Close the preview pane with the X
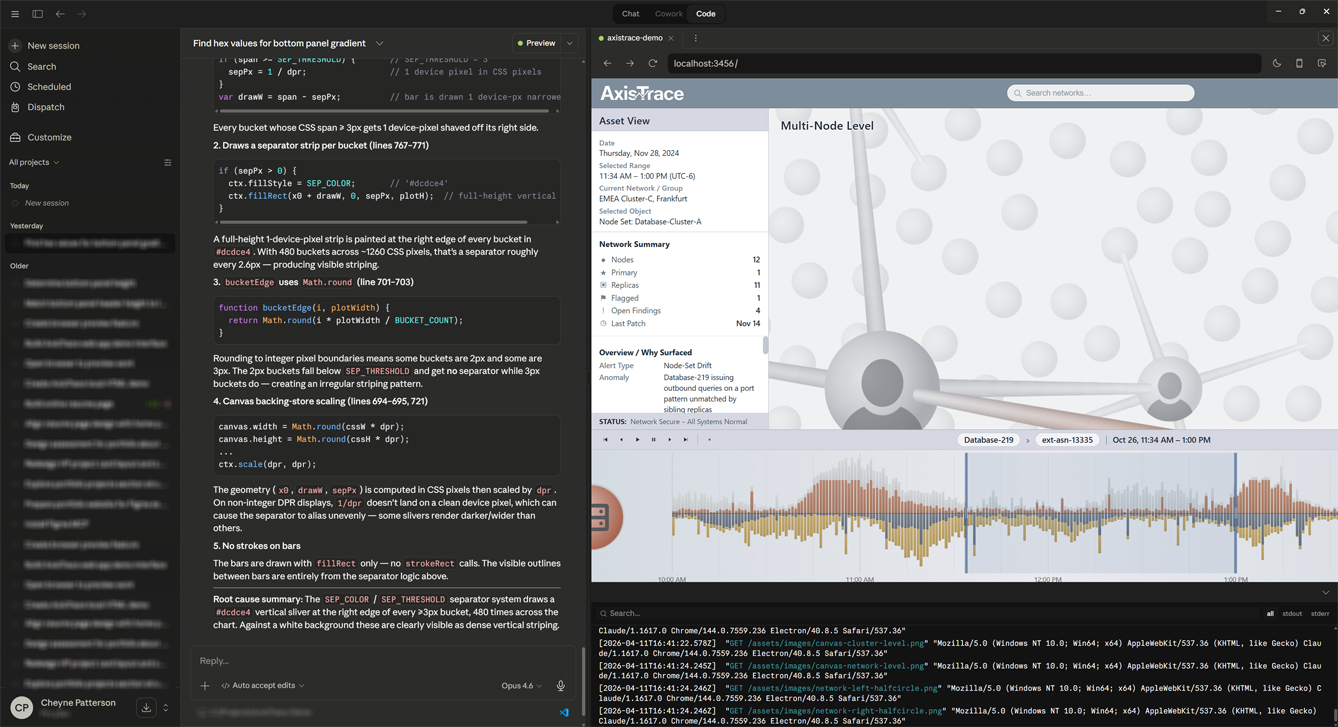Screen dimensions: 1338x727 (1326, 38)
